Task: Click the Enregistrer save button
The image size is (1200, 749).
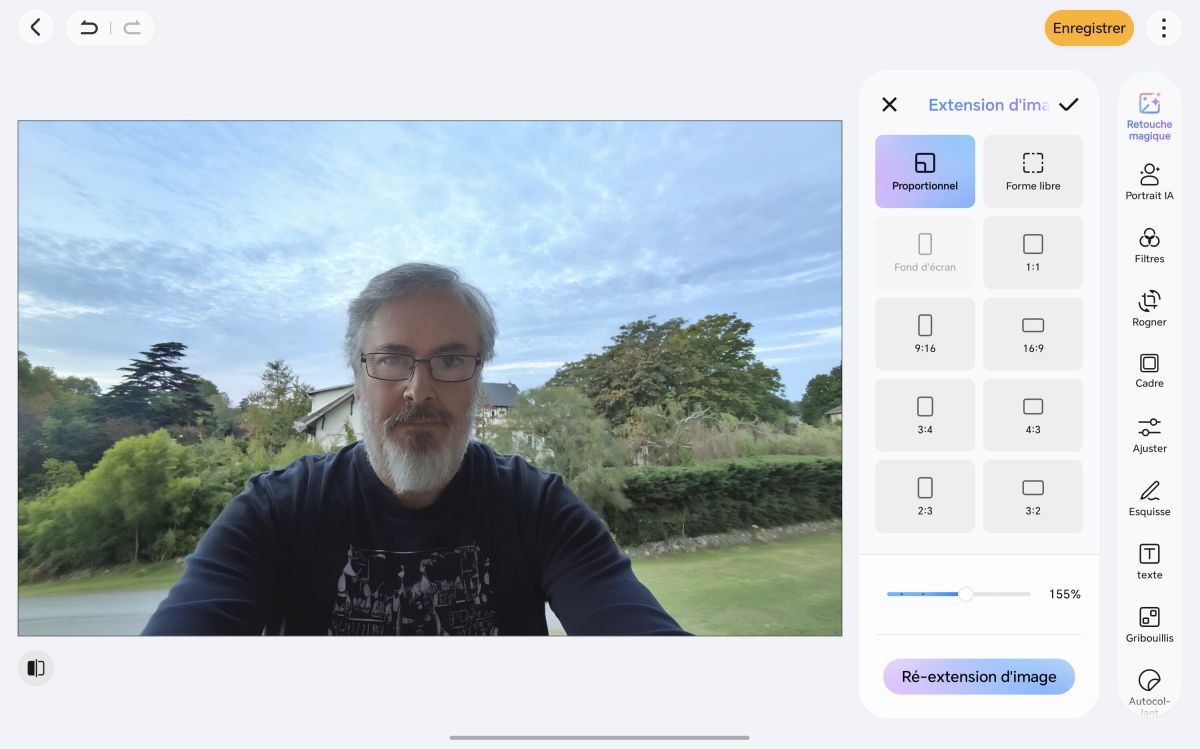Action: pyautogui.click(x=1089, y=28)
